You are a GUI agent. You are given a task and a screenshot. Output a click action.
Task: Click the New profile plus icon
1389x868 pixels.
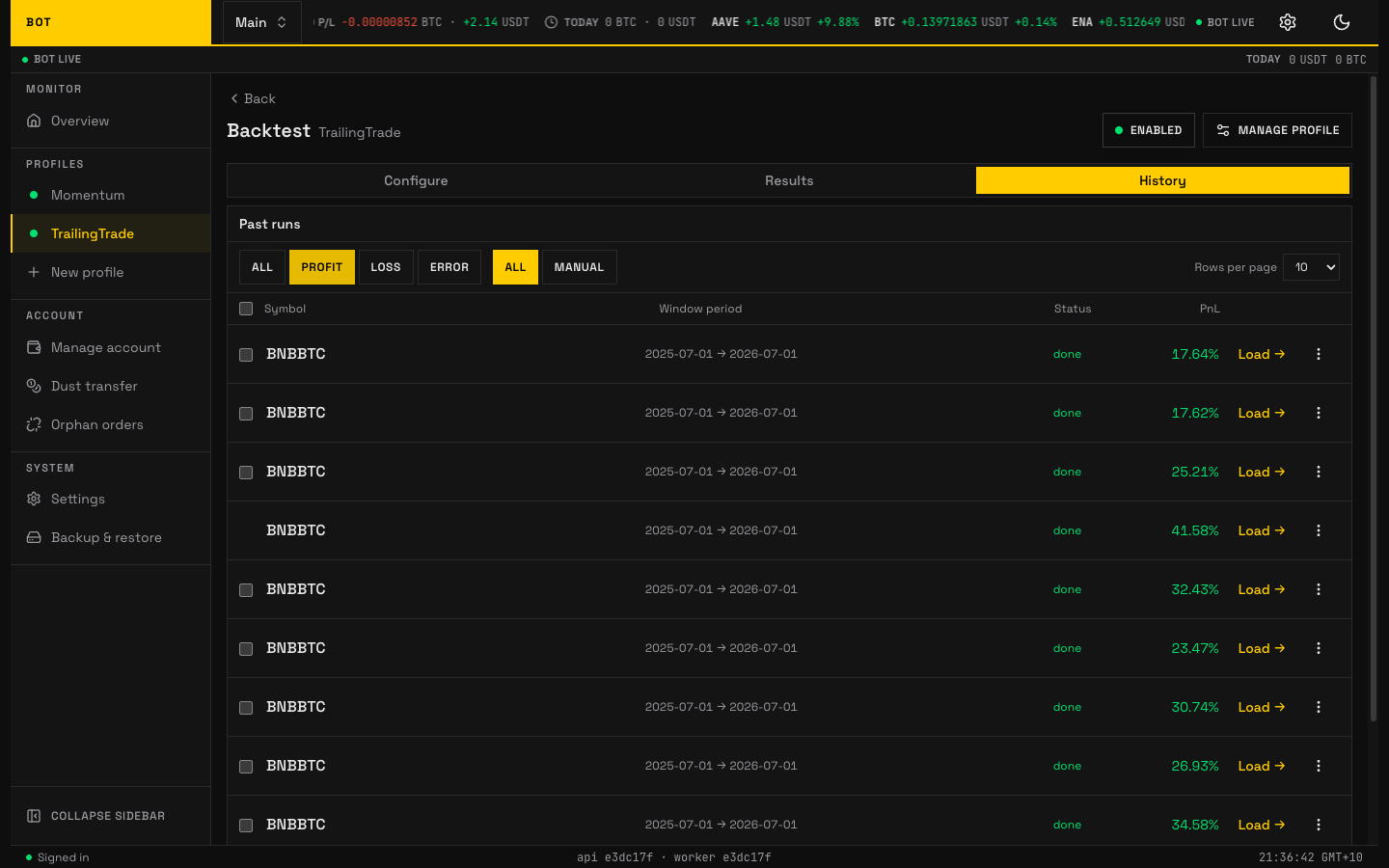(34, 272)
